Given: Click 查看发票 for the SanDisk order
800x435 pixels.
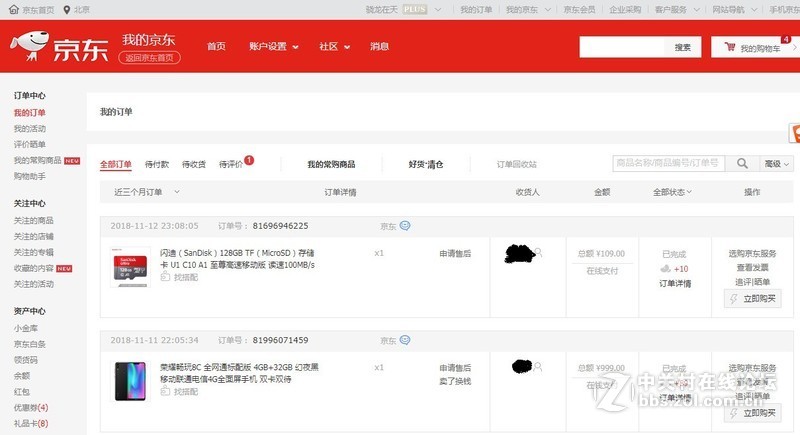Looking at the screenshot, I should pos(753,267).
